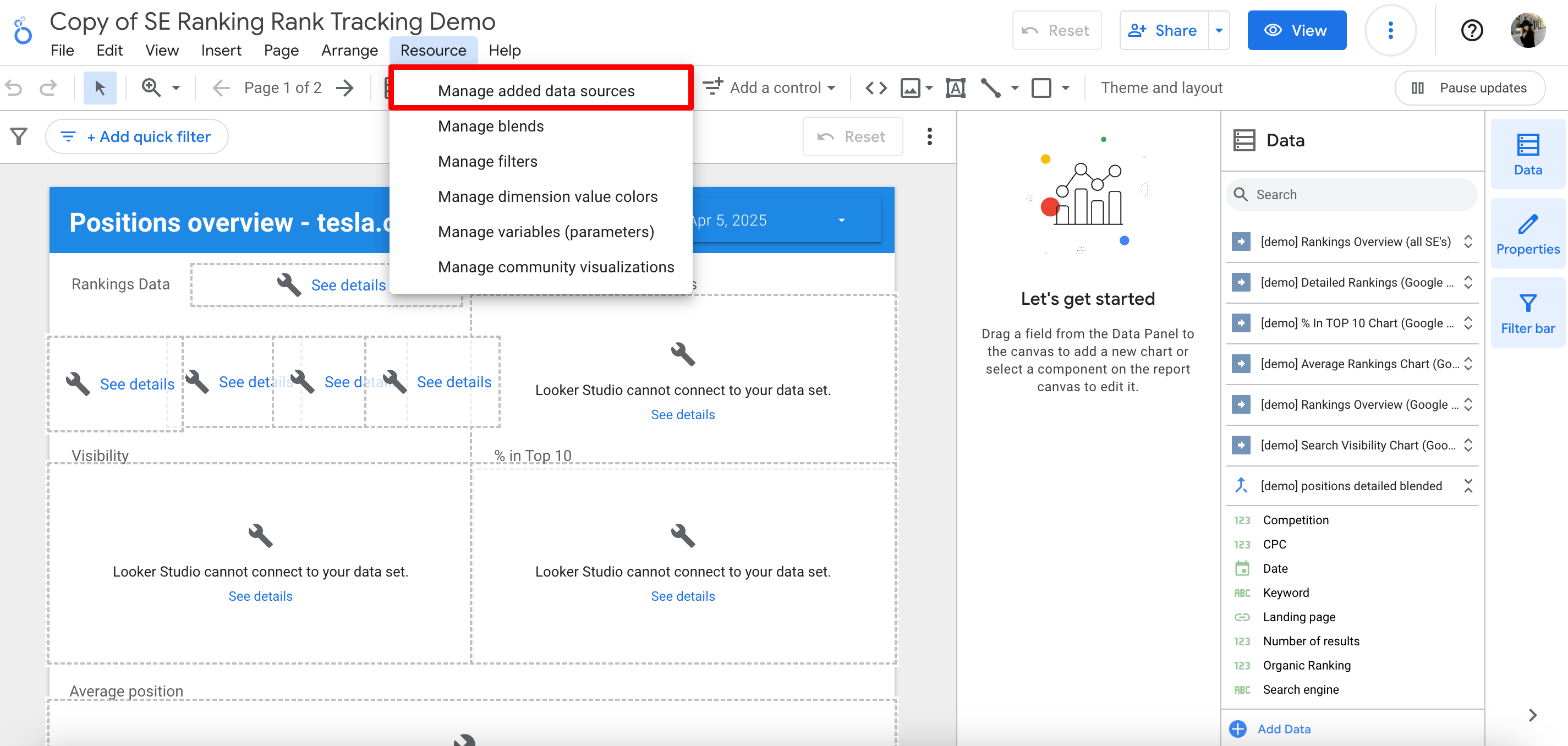
Task: Open the Insert menu
Action: [221, 51]
